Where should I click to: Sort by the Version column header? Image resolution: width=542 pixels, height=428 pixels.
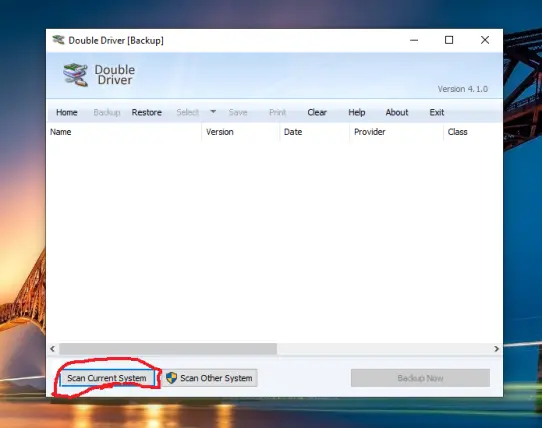pos(241,132)
